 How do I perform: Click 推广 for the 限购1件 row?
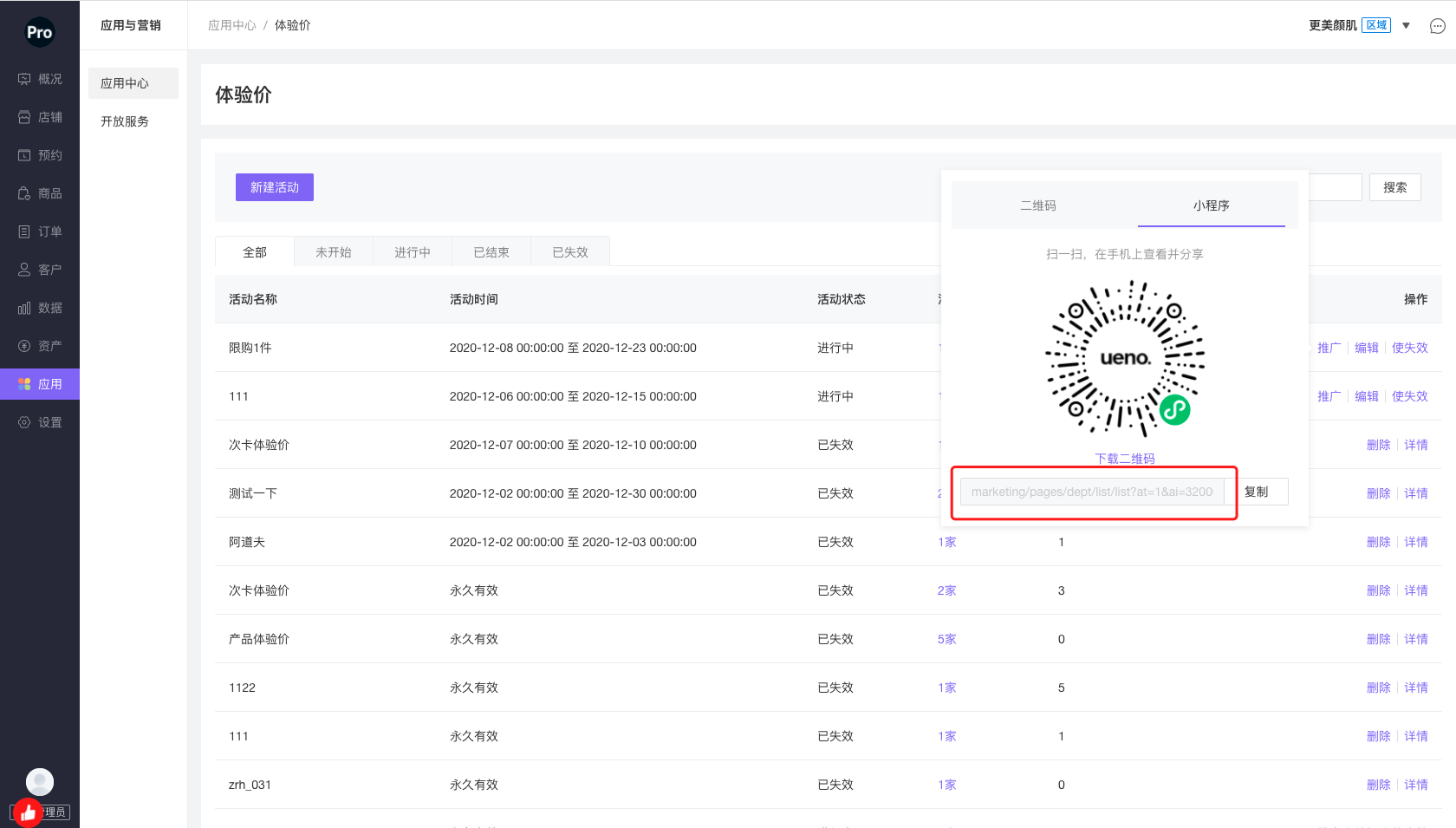pos(1329,348)
